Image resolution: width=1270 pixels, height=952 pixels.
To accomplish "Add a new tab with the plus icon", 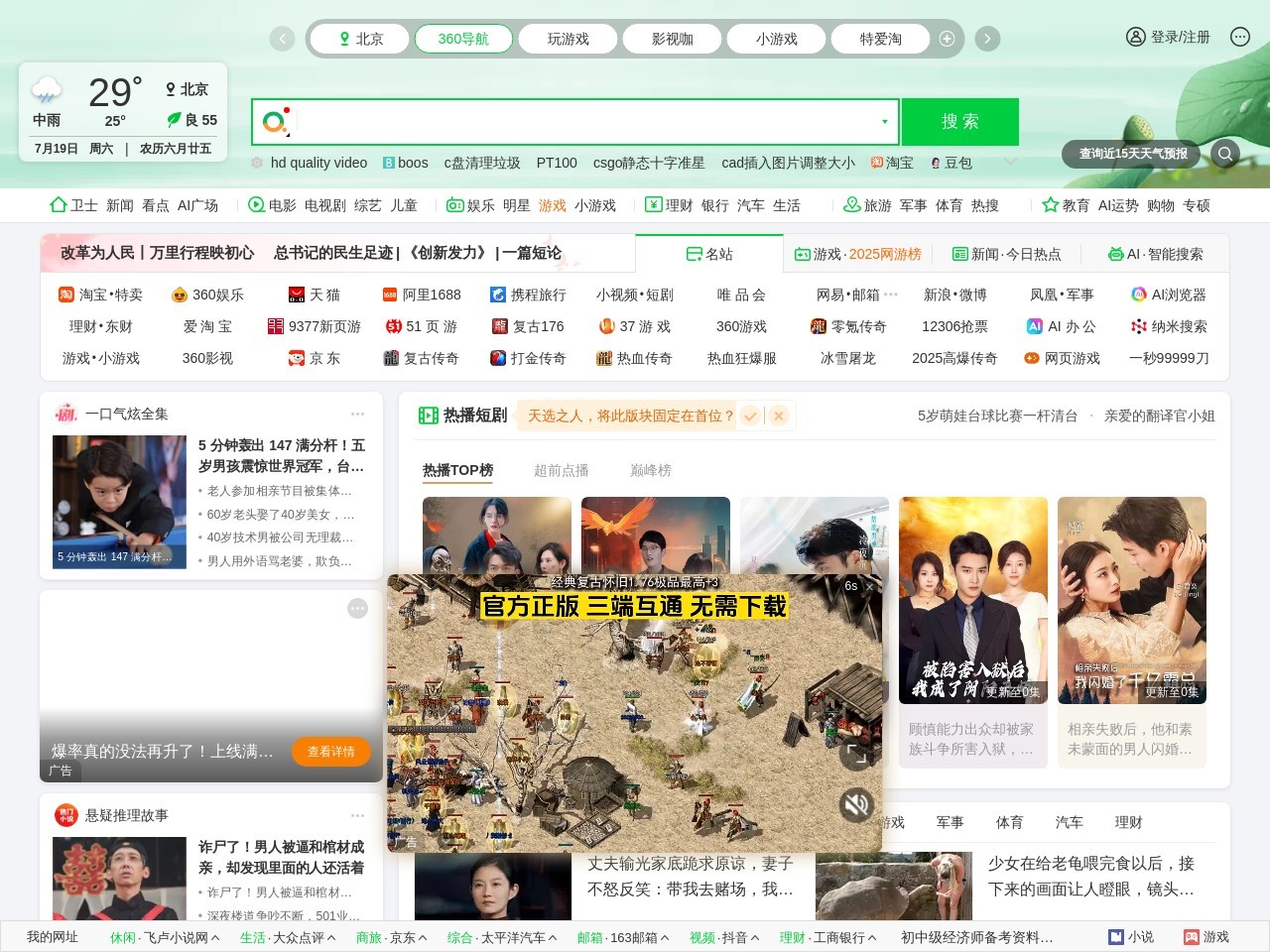I will pos(947,39).
